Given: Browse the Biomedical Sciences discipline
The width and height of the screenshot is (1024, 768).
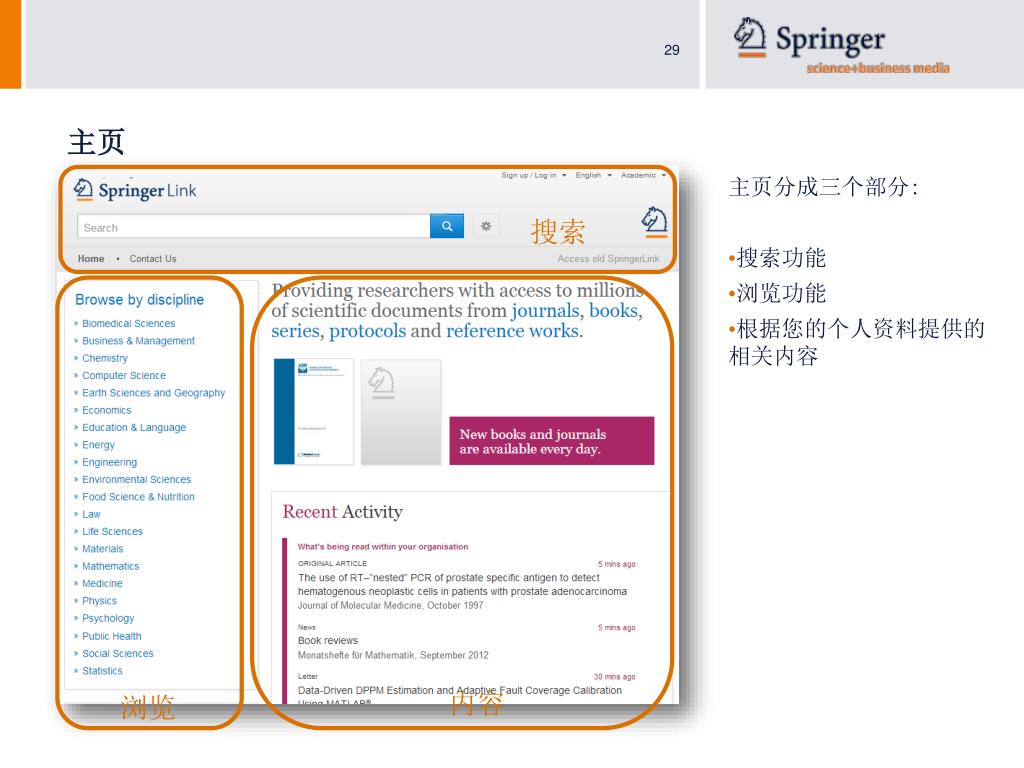Looking at the screenshot, I should click(128, 323).
